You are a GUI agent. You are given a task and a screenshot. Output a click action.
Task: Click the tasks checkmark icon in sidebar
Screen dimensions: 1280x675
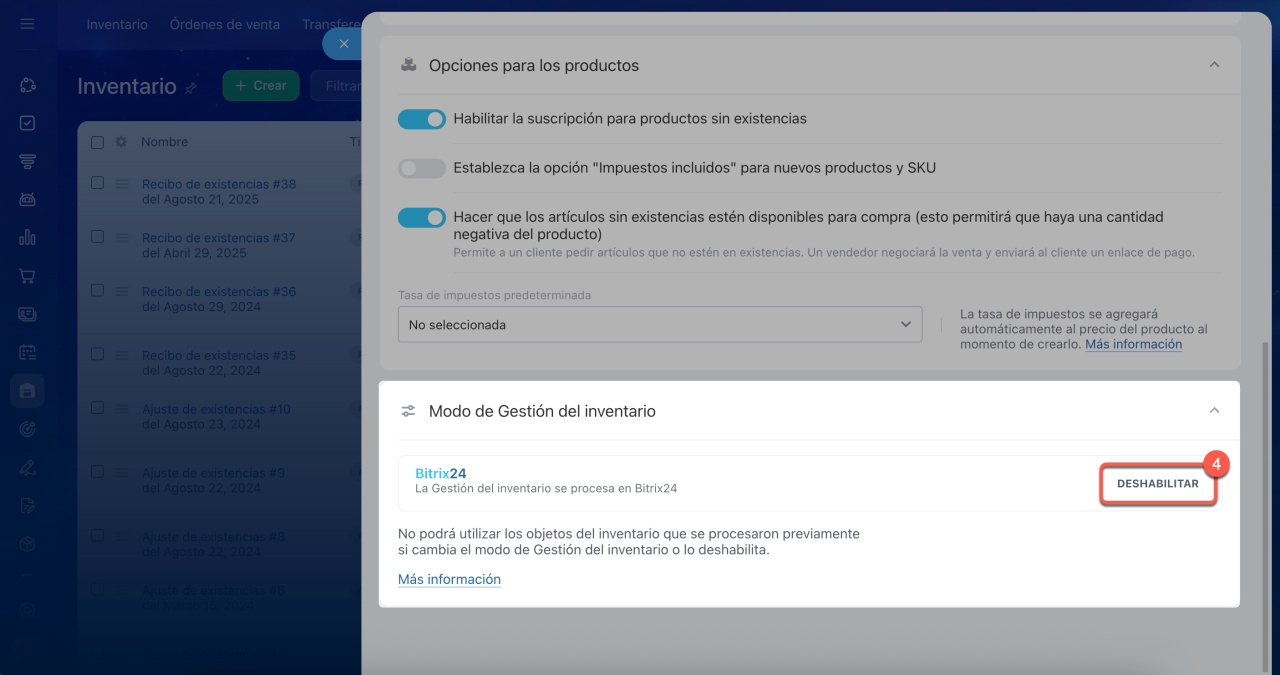27,123
